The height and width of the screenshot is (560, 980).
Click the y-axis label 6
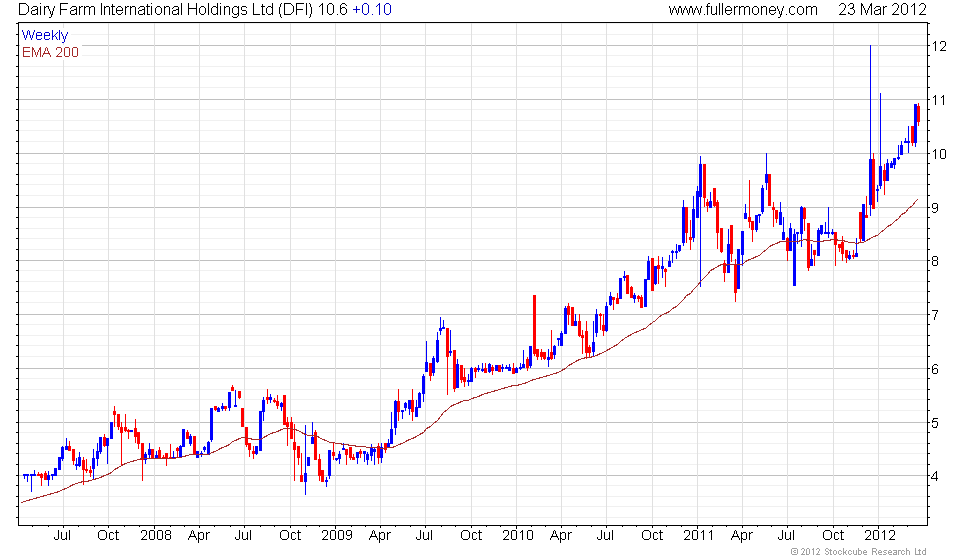(936, 369)
